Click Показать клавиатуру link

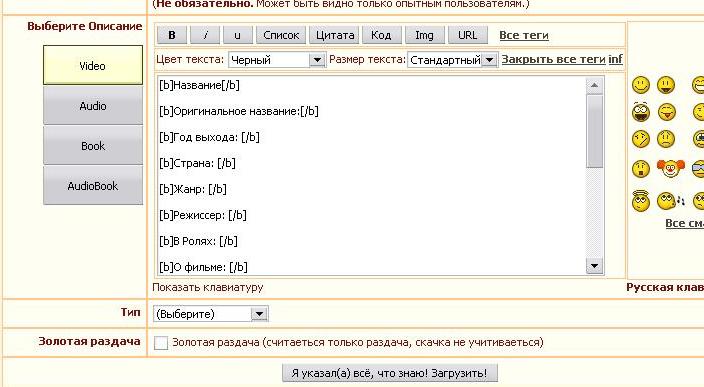click(x=208, y=287)
